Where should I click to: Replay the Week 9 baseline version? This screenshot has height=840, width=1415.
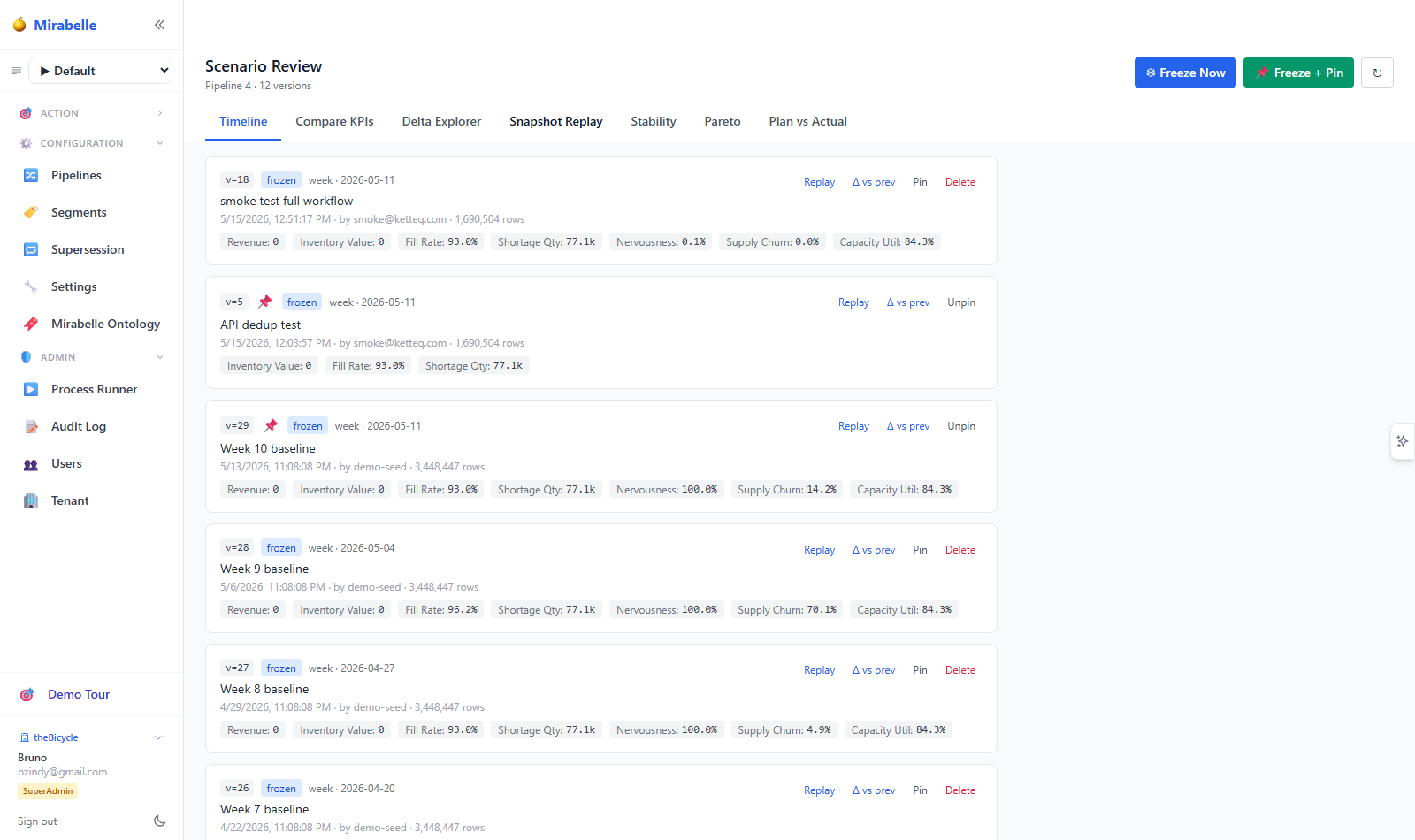(x=819, y=550)
